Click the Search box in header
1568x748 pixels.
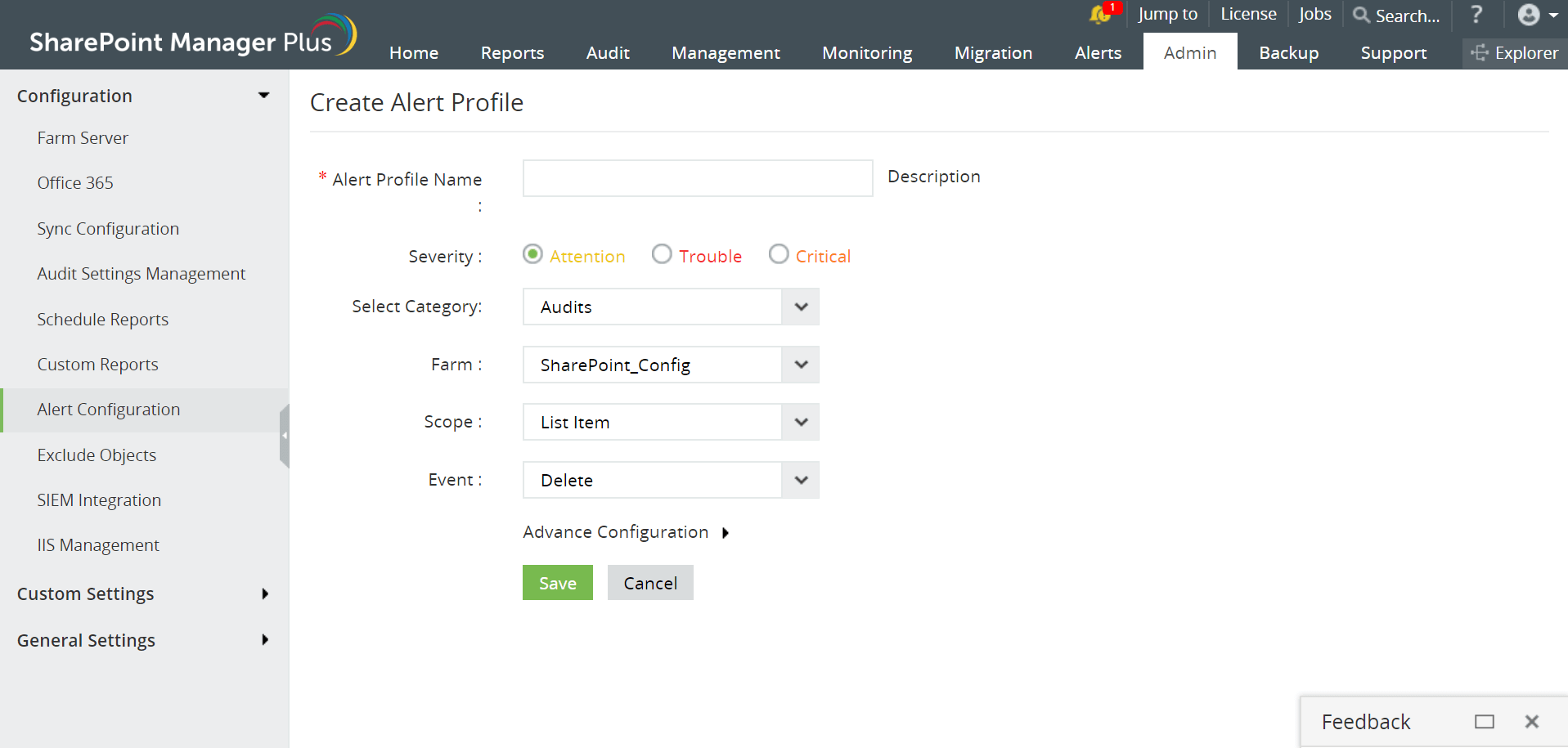tap(1407, 16)
